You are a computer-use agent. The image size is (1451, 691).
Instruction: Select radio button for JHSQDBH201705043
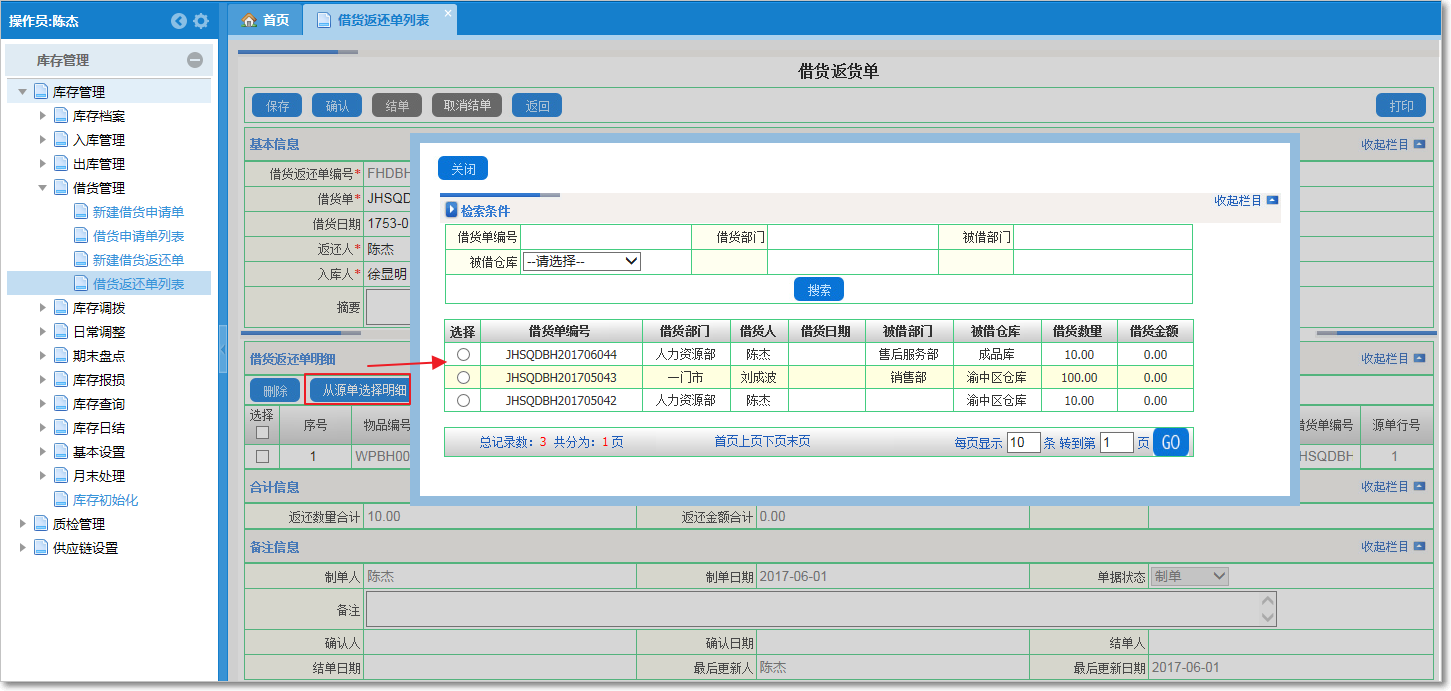click(x=463, y=378)
